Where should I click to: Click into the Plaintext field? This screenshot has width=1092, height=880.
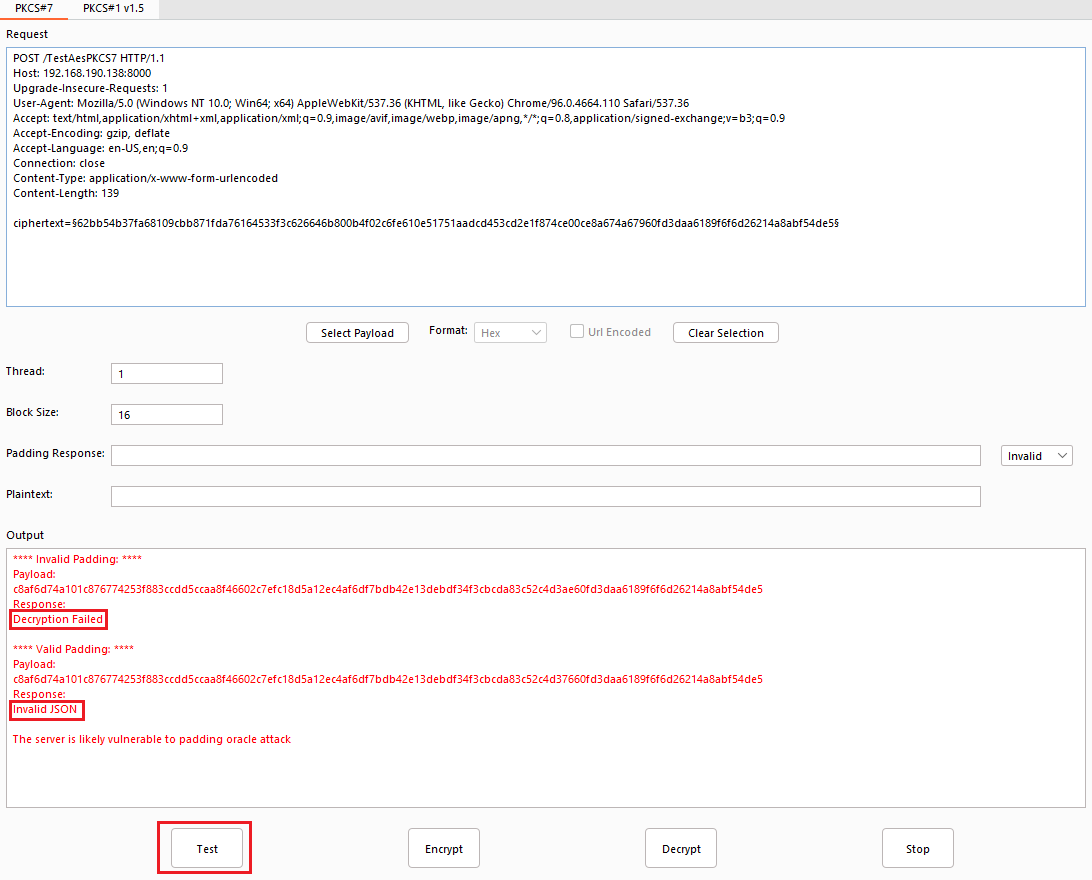click(545, 496)
